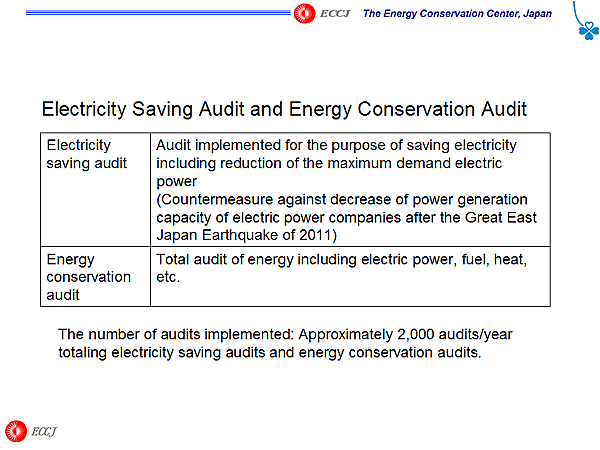Click the blue curved line above the clover
This screenshot has height=450, width=600.
[578, 10]
